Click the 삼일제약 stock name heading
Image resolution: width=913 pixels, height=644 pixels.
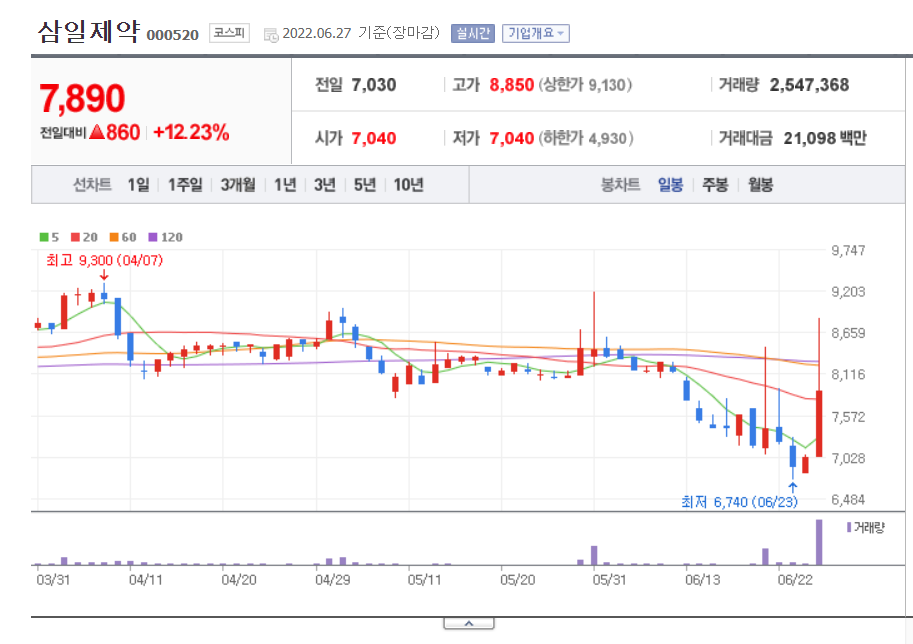(89, 31)
